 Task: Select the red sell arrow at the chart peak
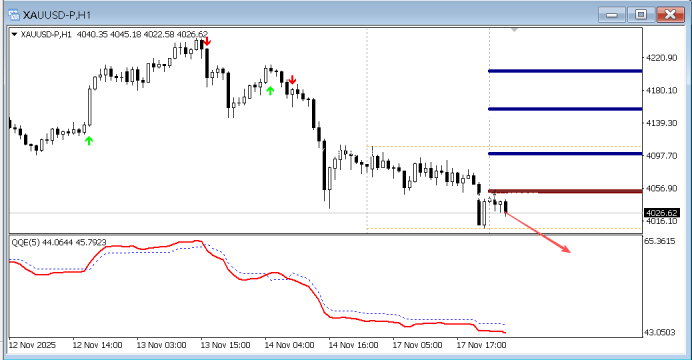tap(207, 42)
